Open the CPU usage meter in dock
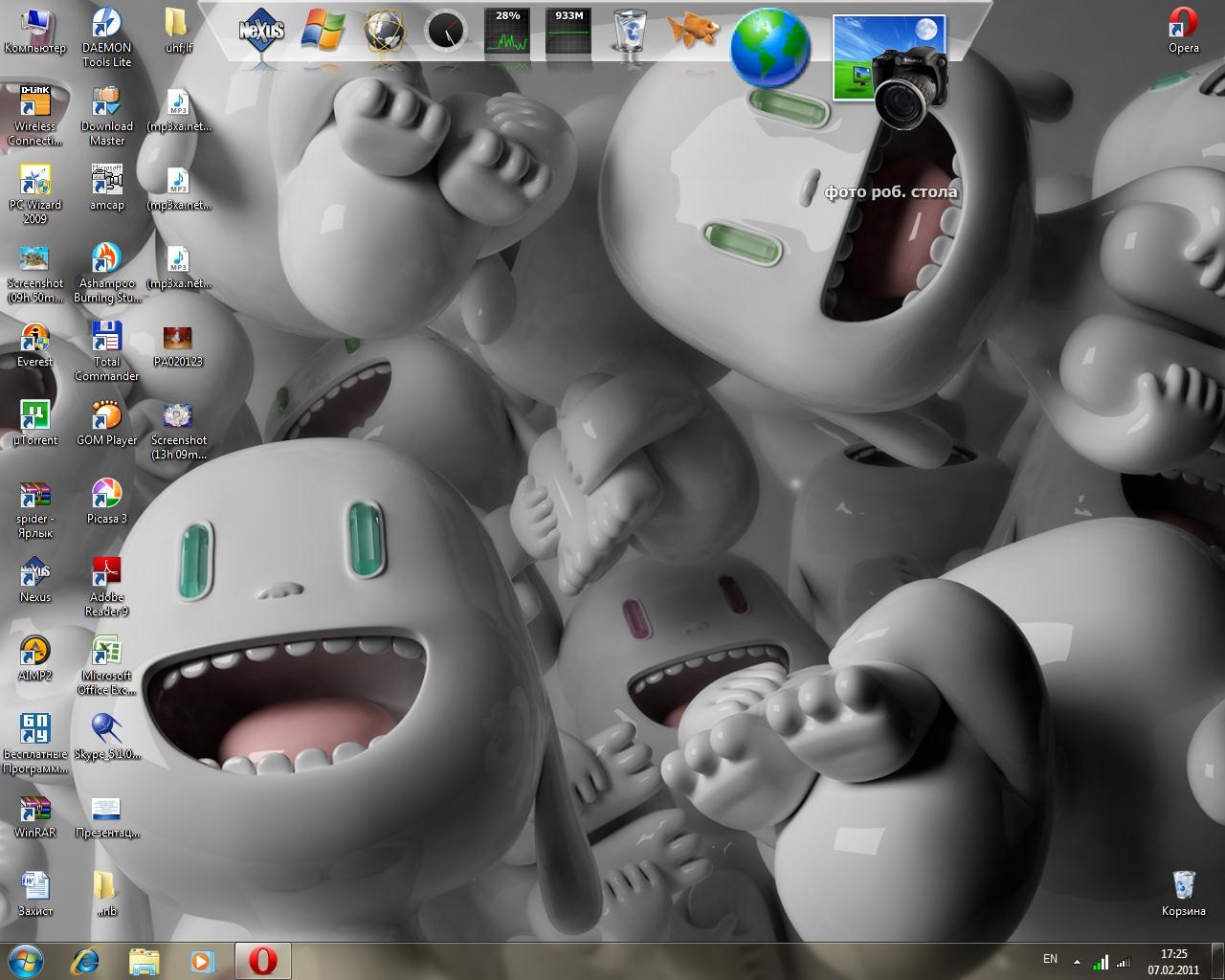The width and height of the screenshot is (1225, 980). tap(507, 32)
